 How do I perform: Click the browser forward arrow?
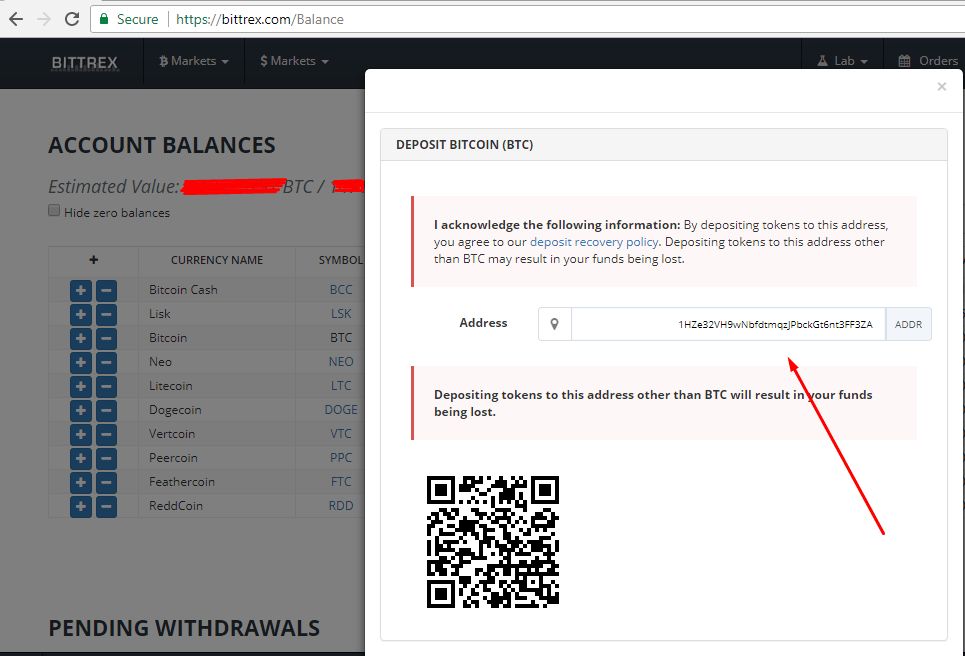(x=44, y=19)
